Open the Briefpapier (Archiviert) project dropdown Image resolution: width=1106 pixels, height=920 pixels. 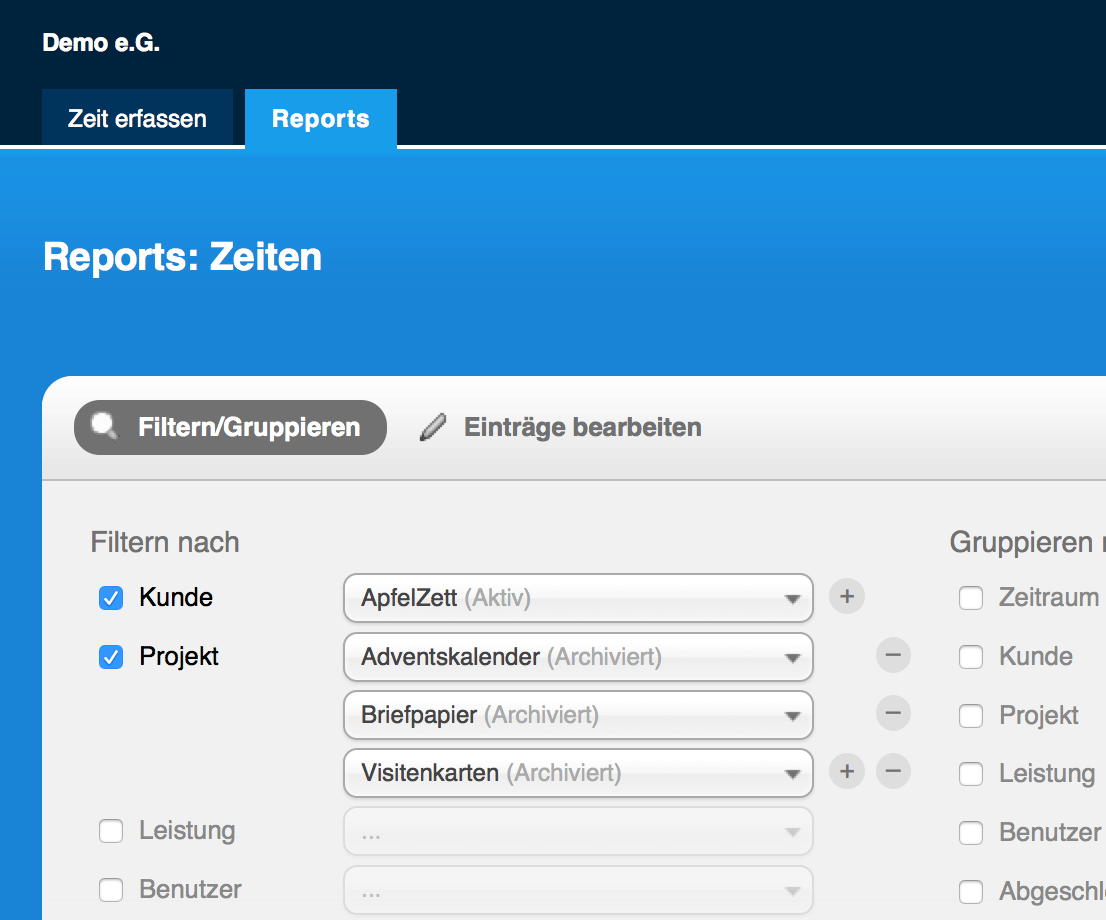point(578,715)
